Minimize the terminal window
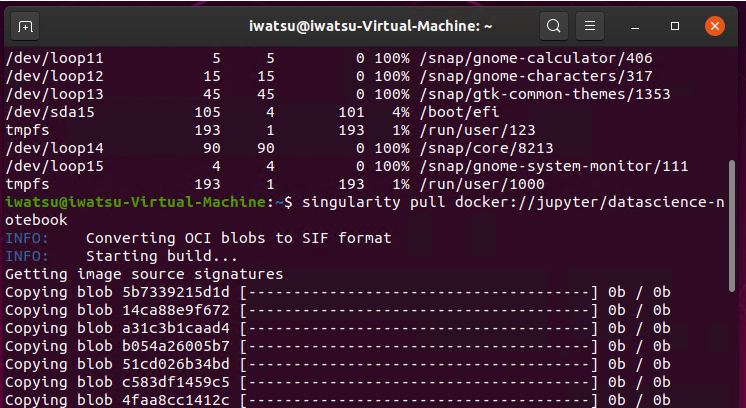The width and height of the screenshot is (746, 408). [x=635, y=26]
